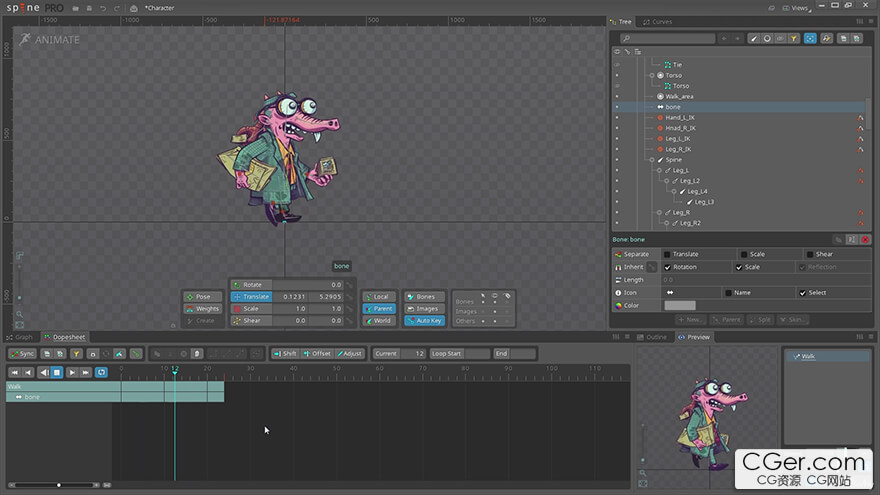Enable Separate Scale checkbox

click(x=744, y=254)
